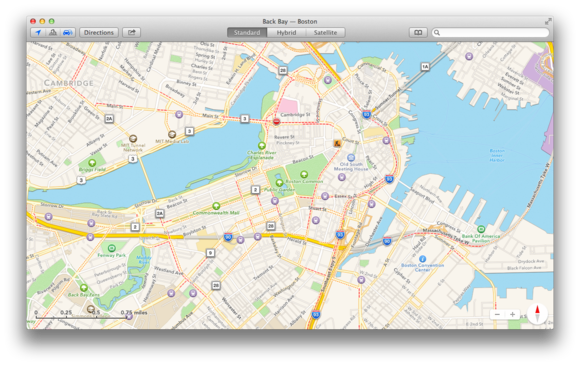Click the current location arrow icon
This screenshot has width=580, height=366.
(38, 33)
